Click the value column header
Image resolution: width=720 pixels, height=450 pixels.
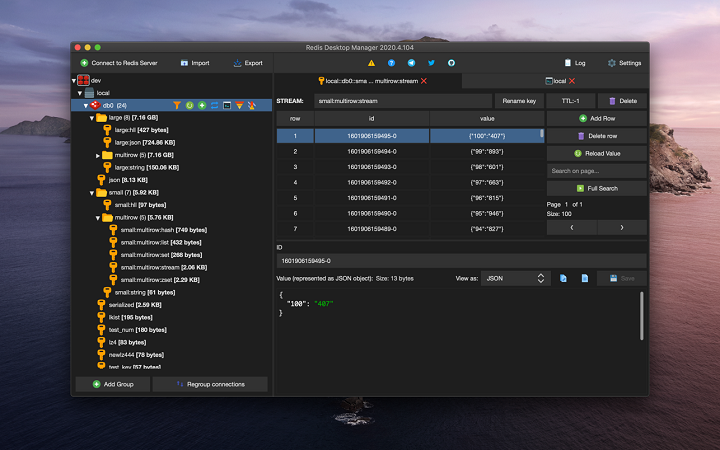(487, 118)
